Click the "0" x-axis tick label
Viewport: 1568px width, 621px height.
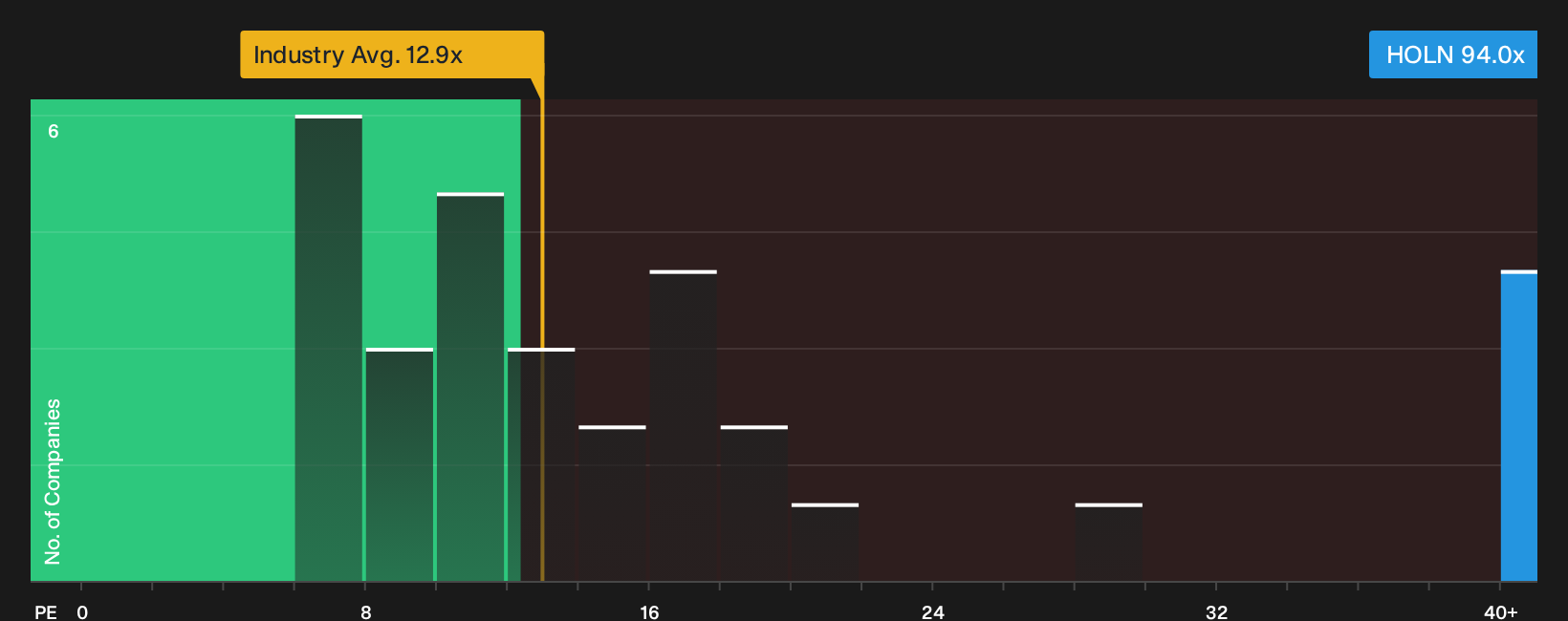[x=82, y=612]
